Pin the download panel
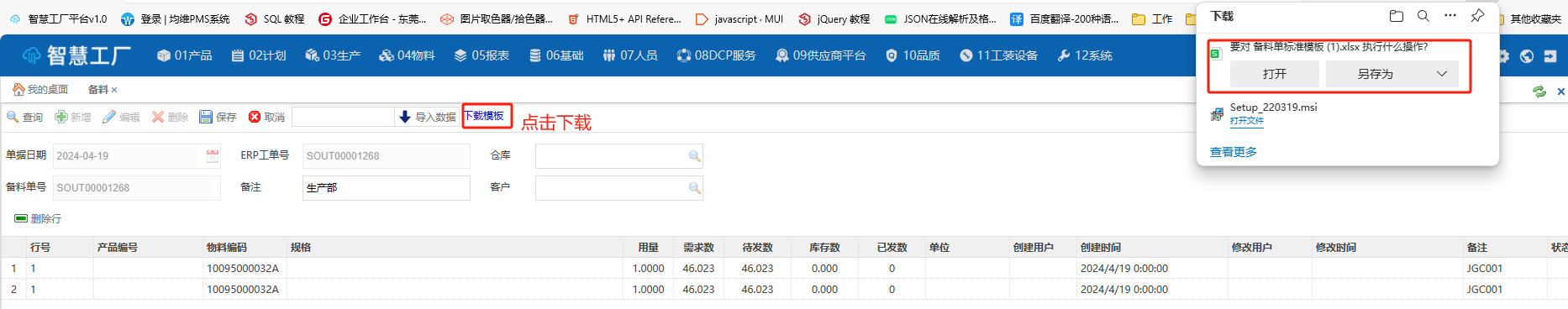 1477,16
